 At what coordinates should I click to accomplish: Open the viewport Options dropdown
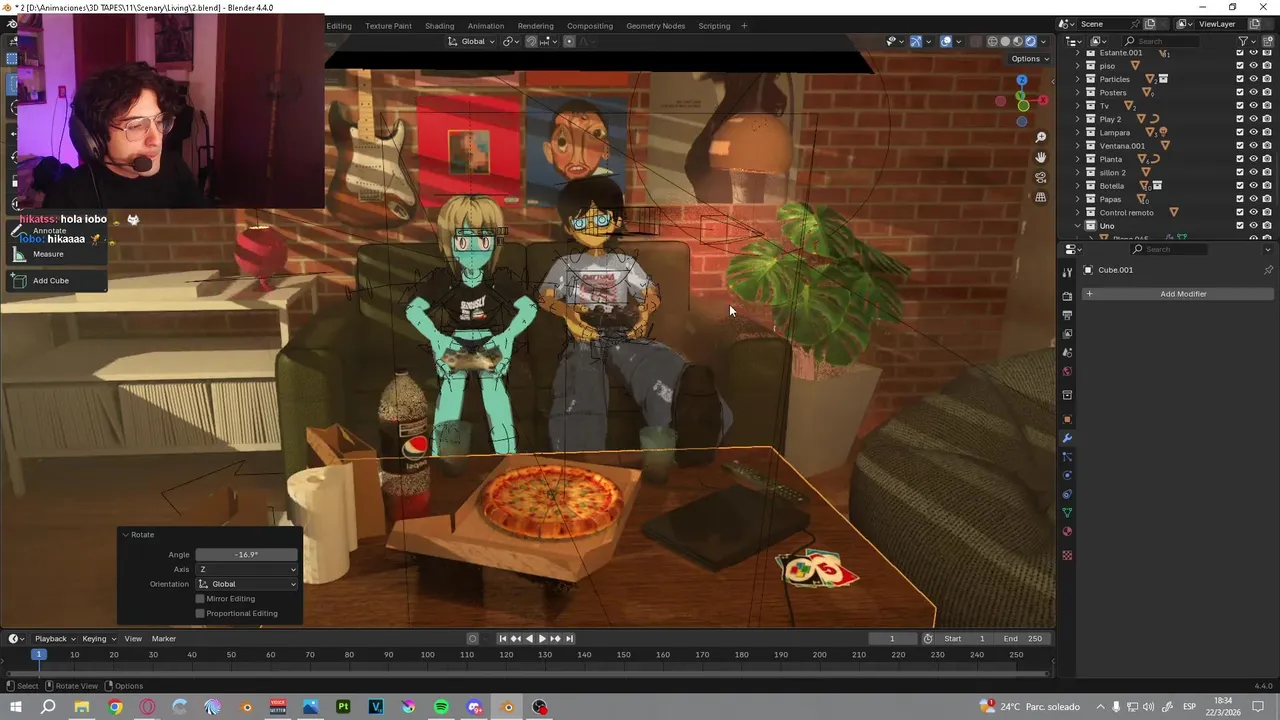pyautogui.click(x=1030, y=59)
